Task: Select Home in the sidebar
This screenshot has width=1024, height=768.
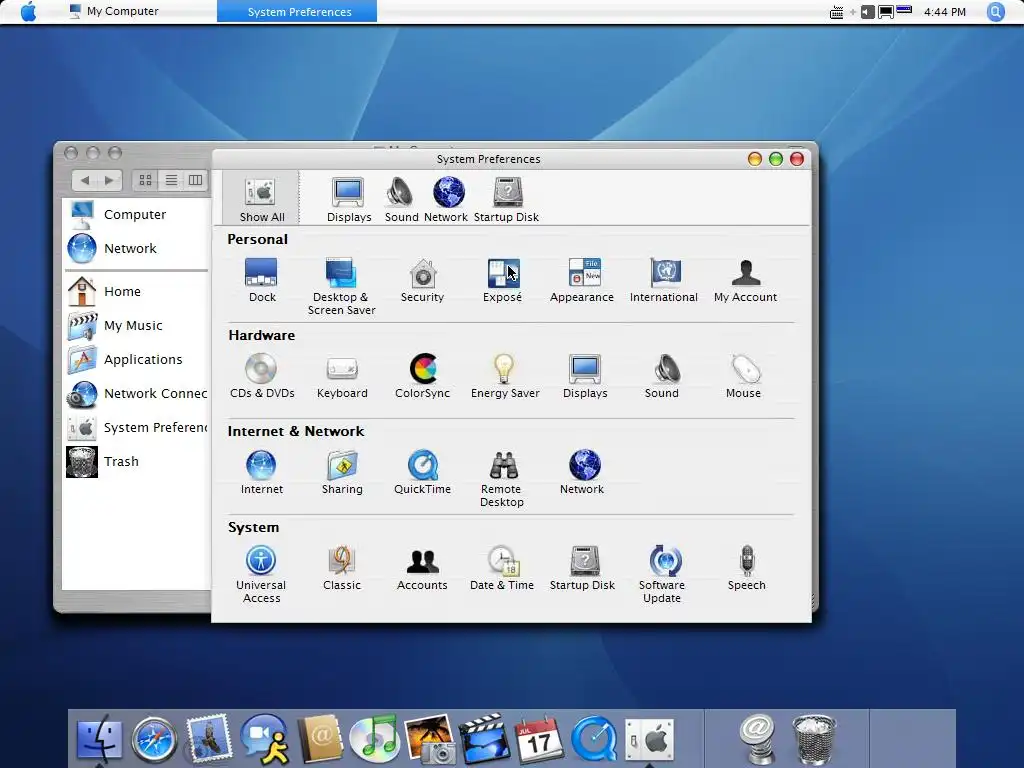Action: 104,291
